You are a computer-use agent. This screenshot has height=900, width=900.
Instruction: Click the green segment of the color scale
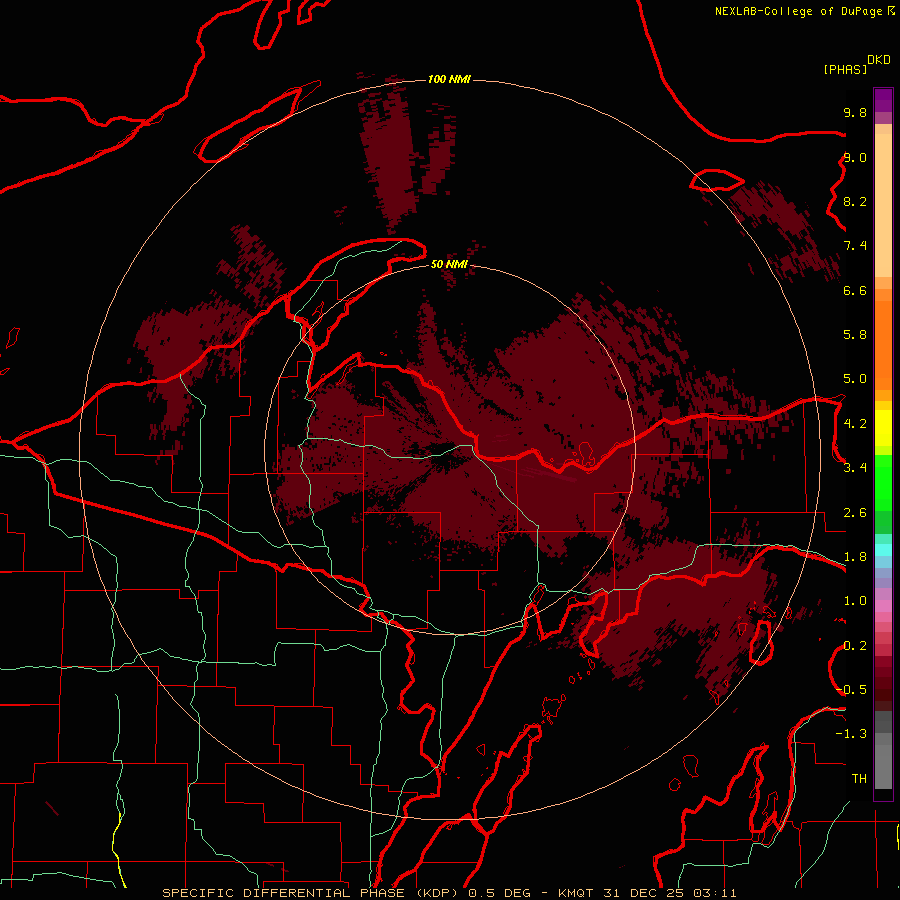(x=883, y=495)
